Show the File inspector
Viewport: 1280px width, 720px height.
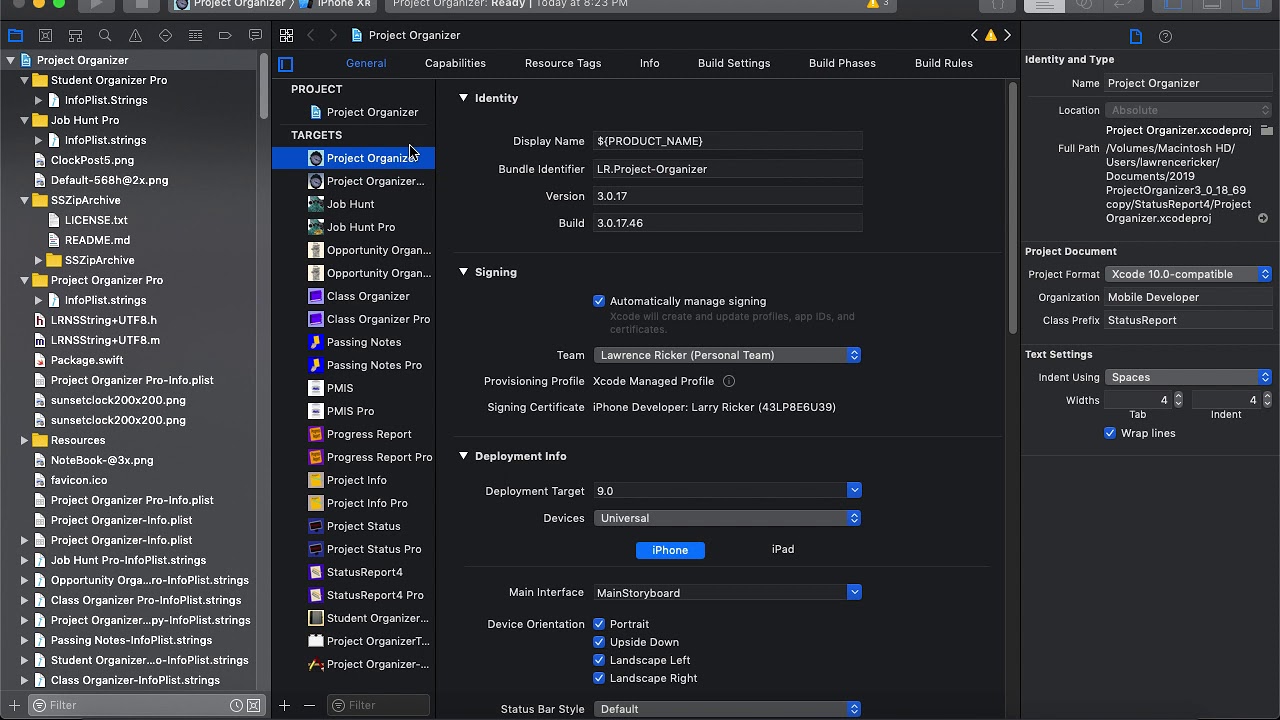point(1136,36)
